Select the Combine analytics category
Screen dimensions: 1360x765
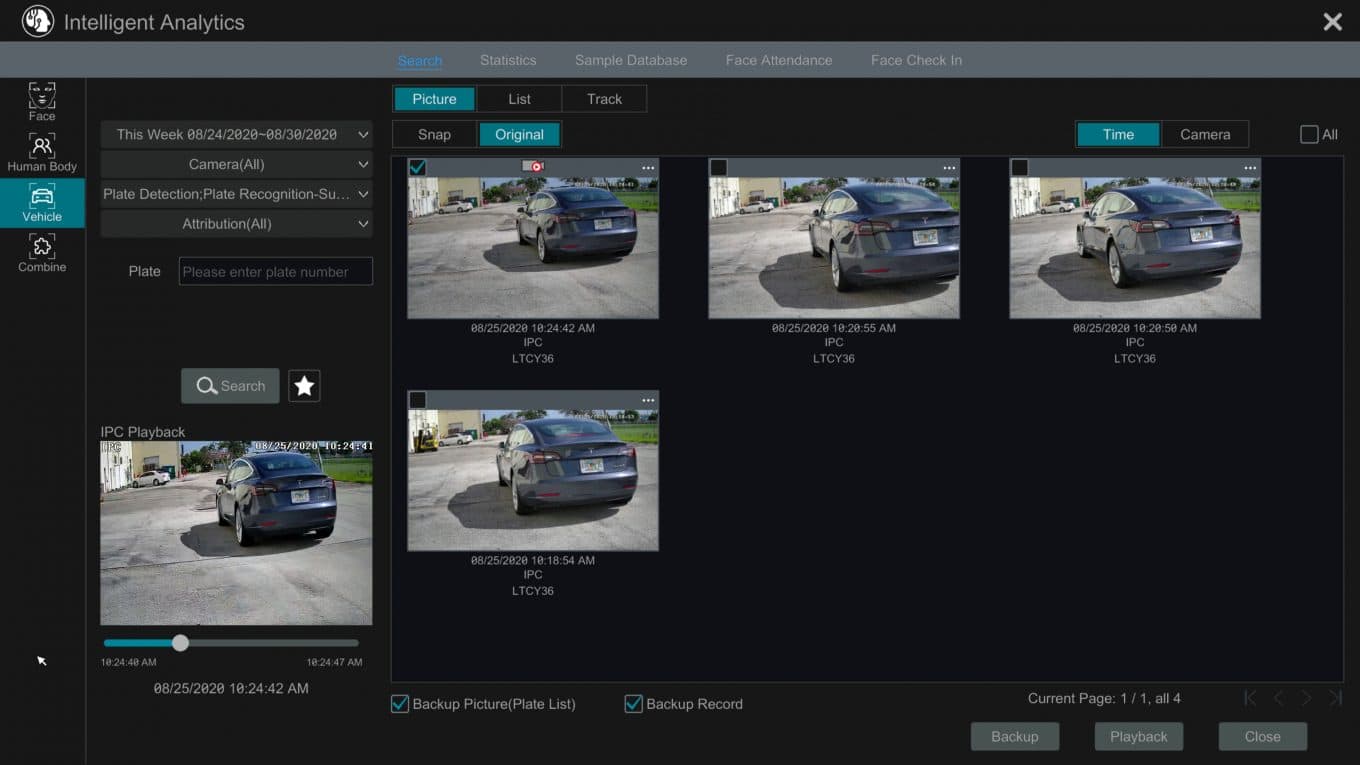(x=42, y=253)
